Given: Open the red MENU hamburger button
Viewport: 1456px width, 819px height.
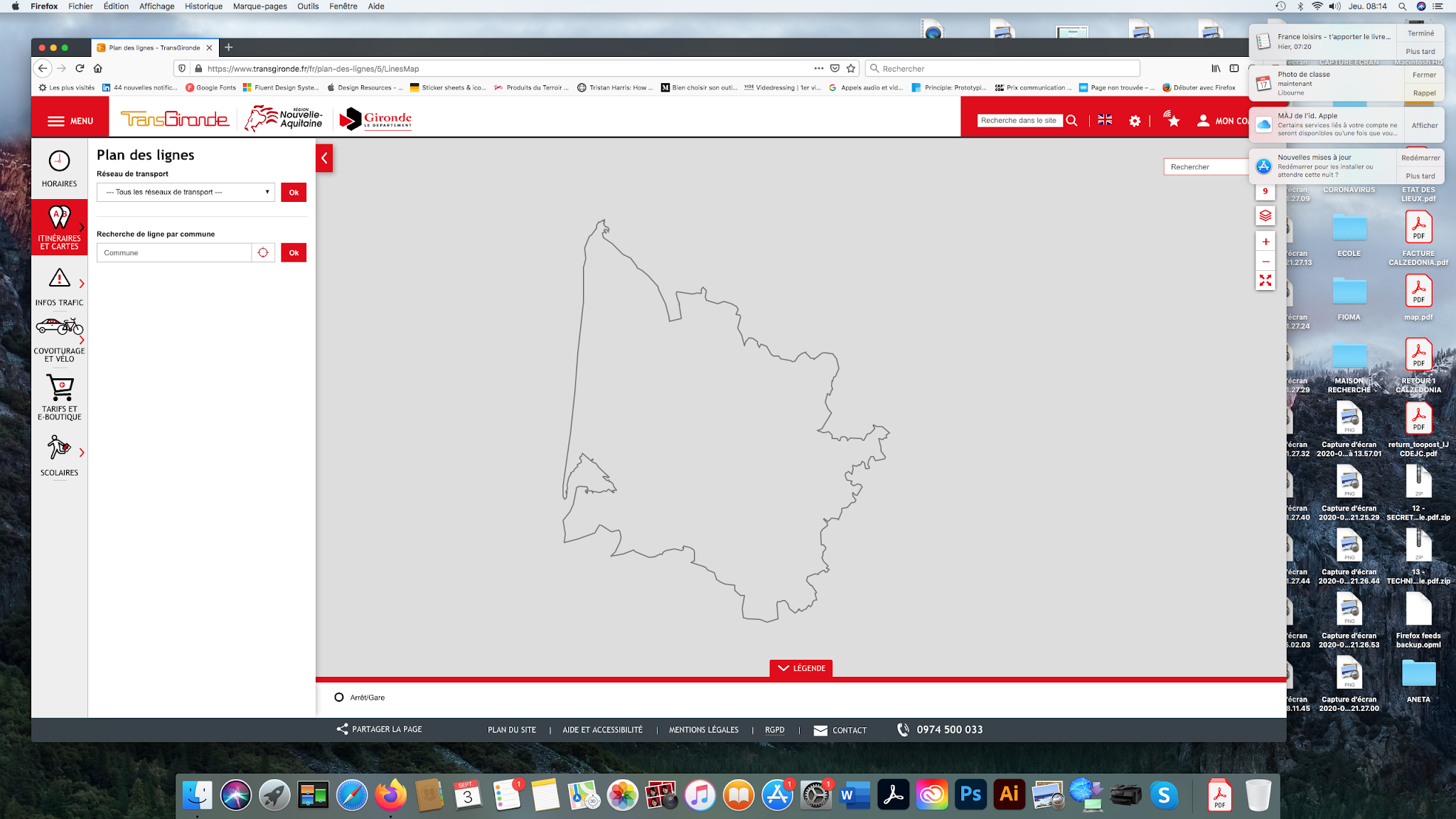Looking at the screenshot, I should (70, 121).
